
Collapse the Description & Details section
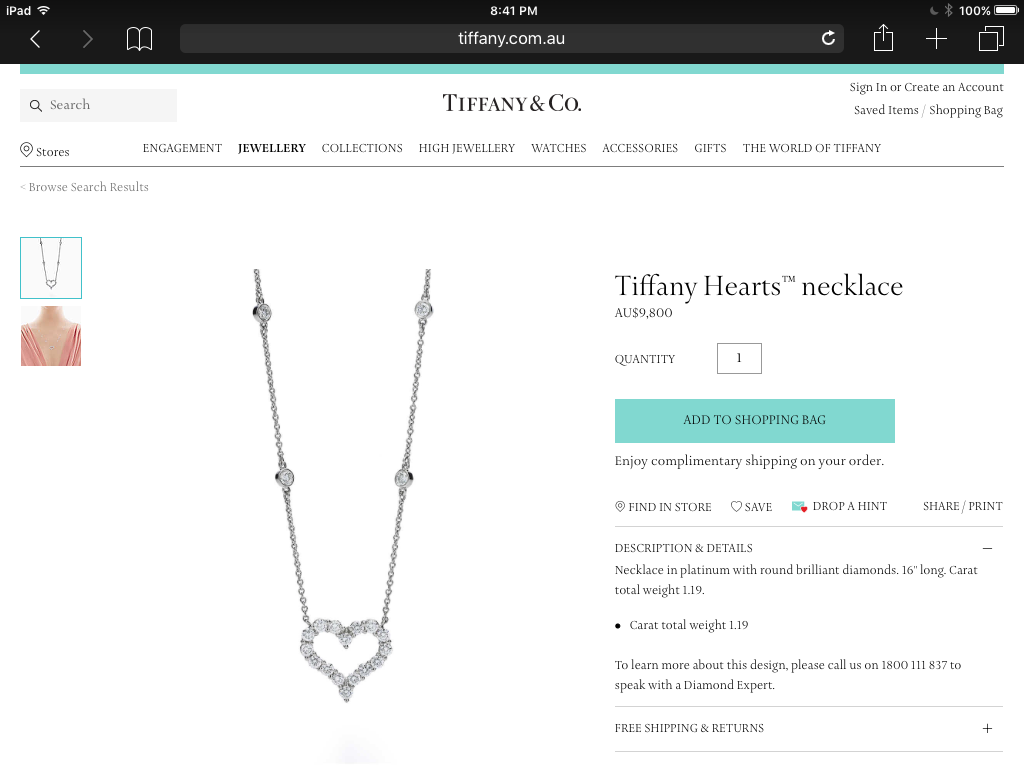(987, 549)
